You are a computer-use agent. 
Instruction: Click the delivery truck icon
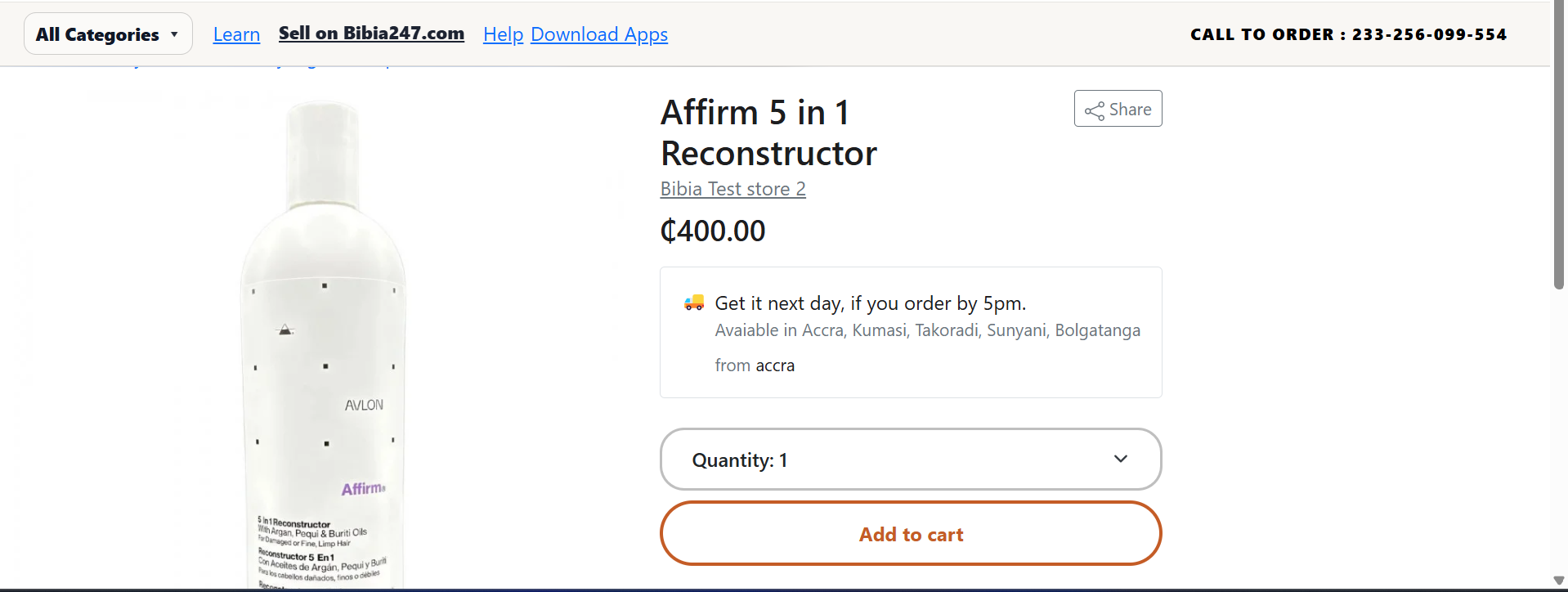[x=694, y=302]
